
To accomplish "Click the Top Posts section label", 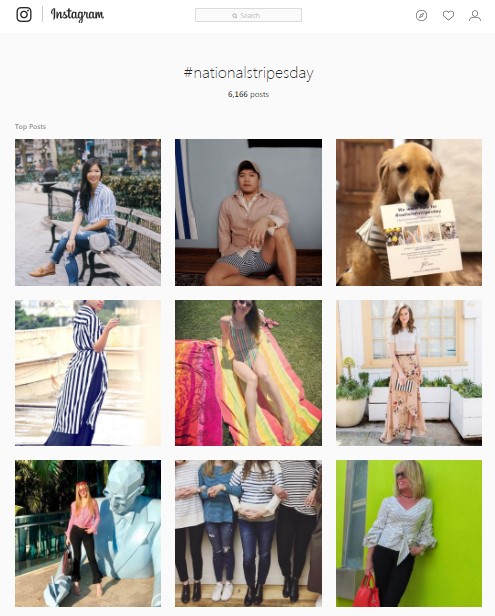I will 30,126.
